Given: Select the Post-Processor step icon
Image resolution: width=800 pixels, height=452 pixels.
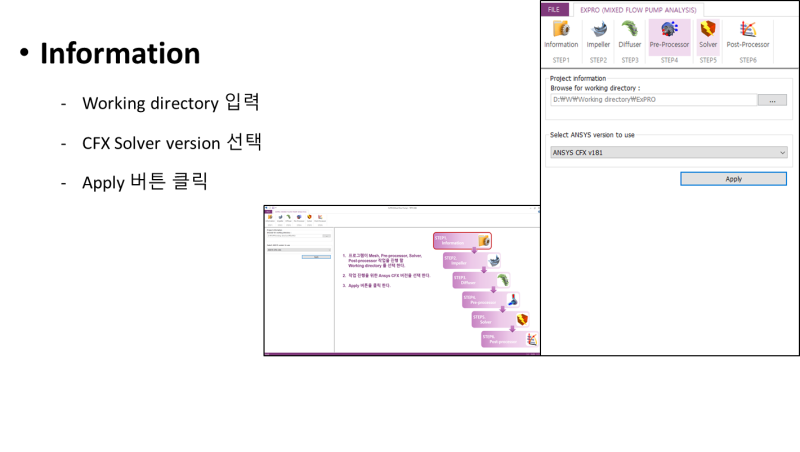Looking at the screenshot, I should coord(748,35).
